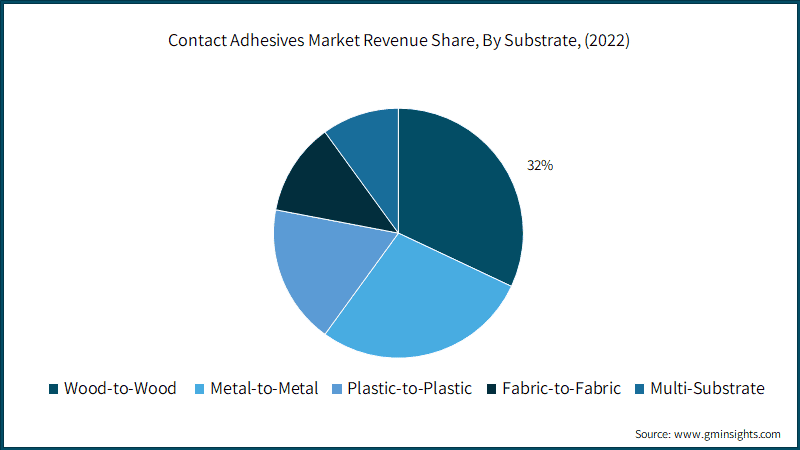Click the Multi-Substrate legend color swatch
800x450 pixels.
click(x=640, y=389)
